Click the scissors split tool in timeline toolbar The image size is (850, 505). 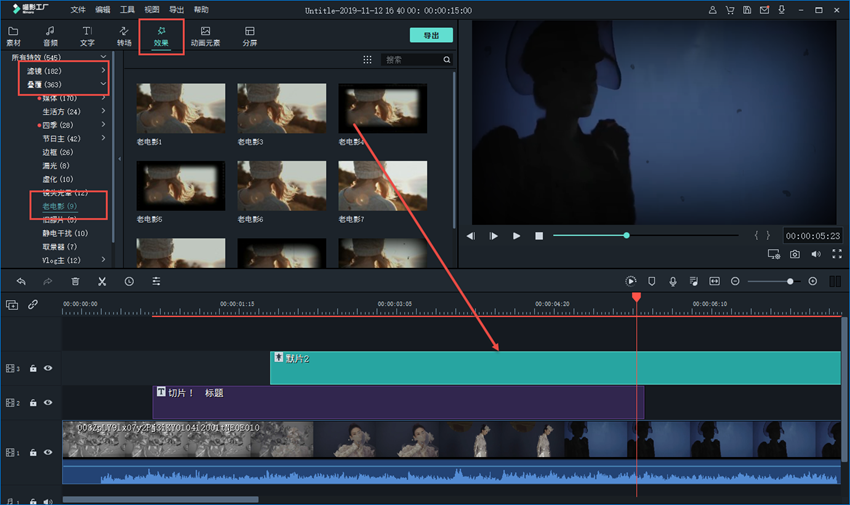click(x=102, y=282)
